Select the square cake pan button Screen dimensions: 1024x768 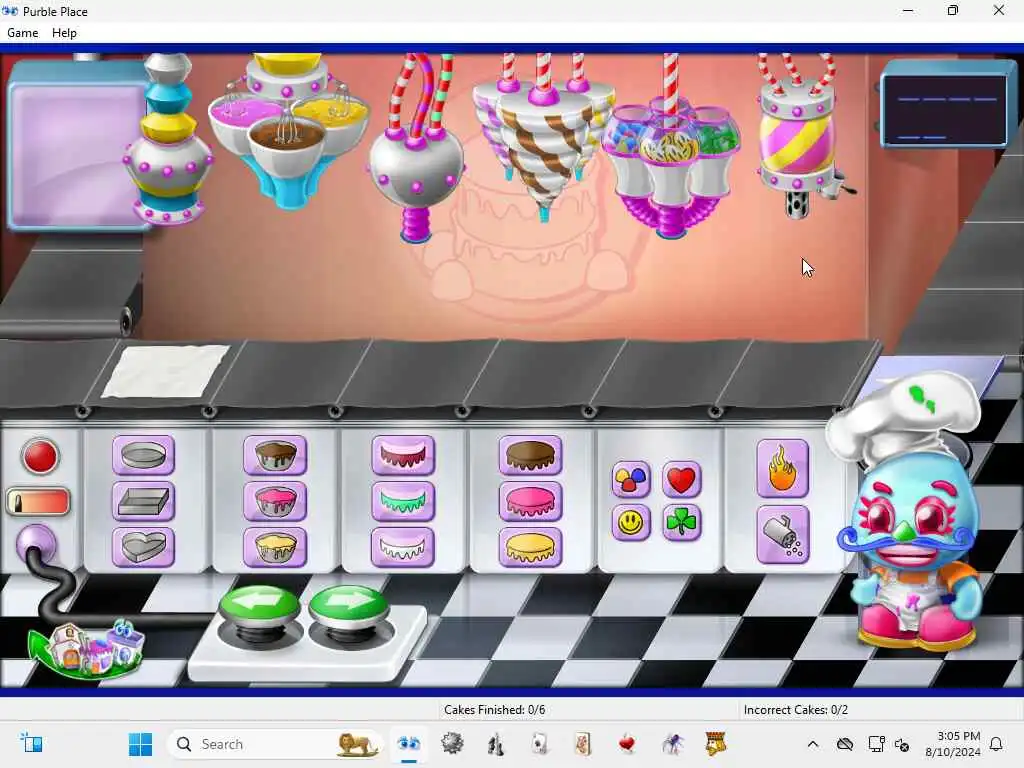pyautogui.click(x=144, y=502)
